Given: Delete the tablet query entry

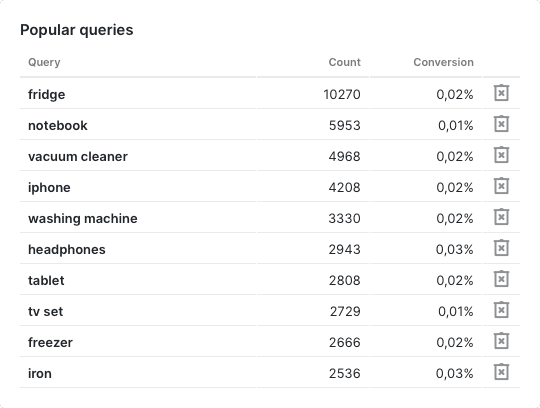Looking at the screenshot, I should 501,279.
